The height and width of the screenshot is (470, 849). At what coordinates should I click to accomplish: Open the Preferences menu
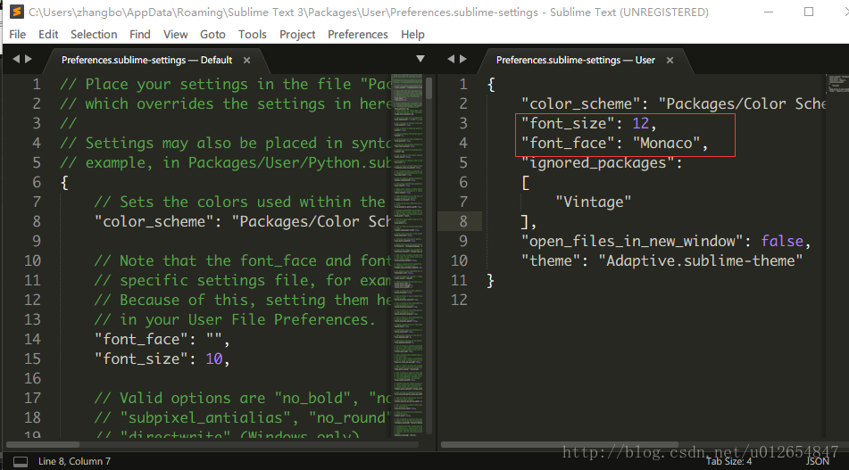pyautogui.click(x=357, y=34)
